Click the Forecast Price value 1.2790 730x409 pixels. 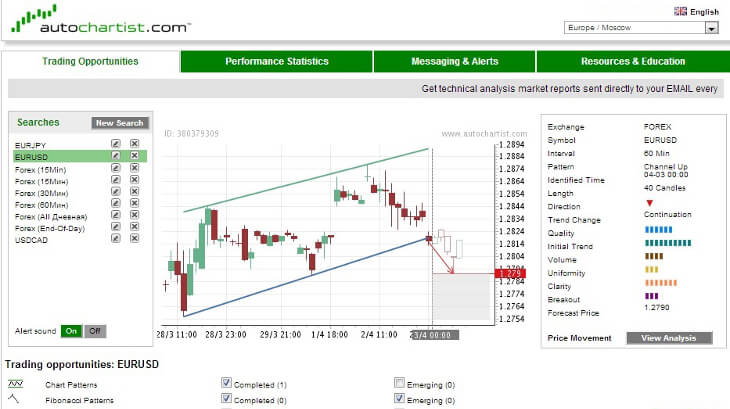656,308
